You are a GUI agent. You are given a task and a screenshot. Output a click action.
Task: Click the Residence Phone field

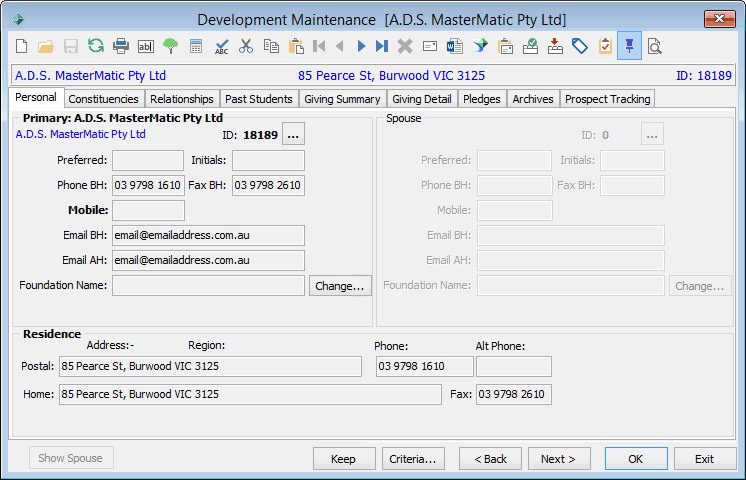click(424, 366)
